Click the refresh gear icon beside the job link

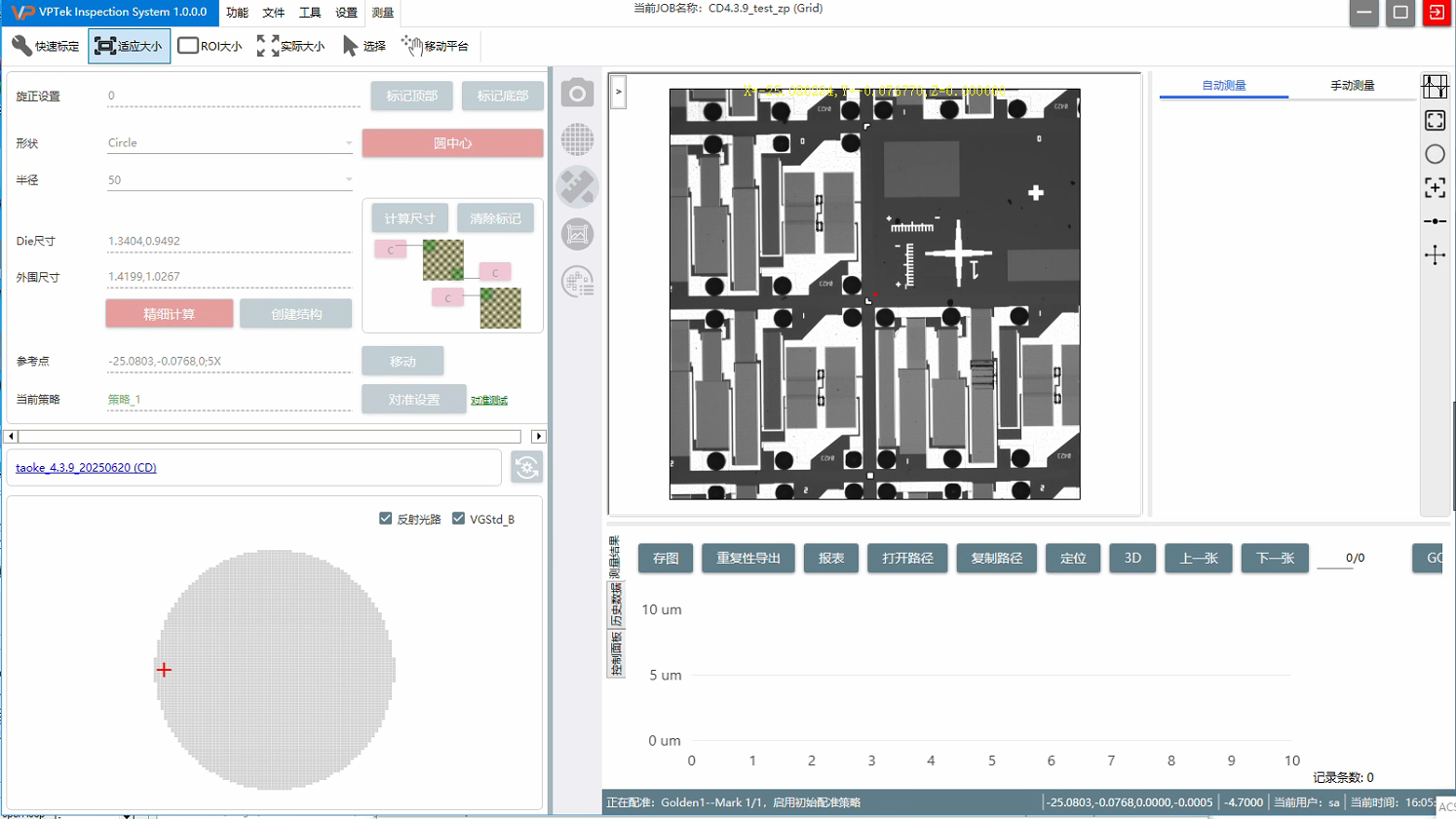click(526, 468)
